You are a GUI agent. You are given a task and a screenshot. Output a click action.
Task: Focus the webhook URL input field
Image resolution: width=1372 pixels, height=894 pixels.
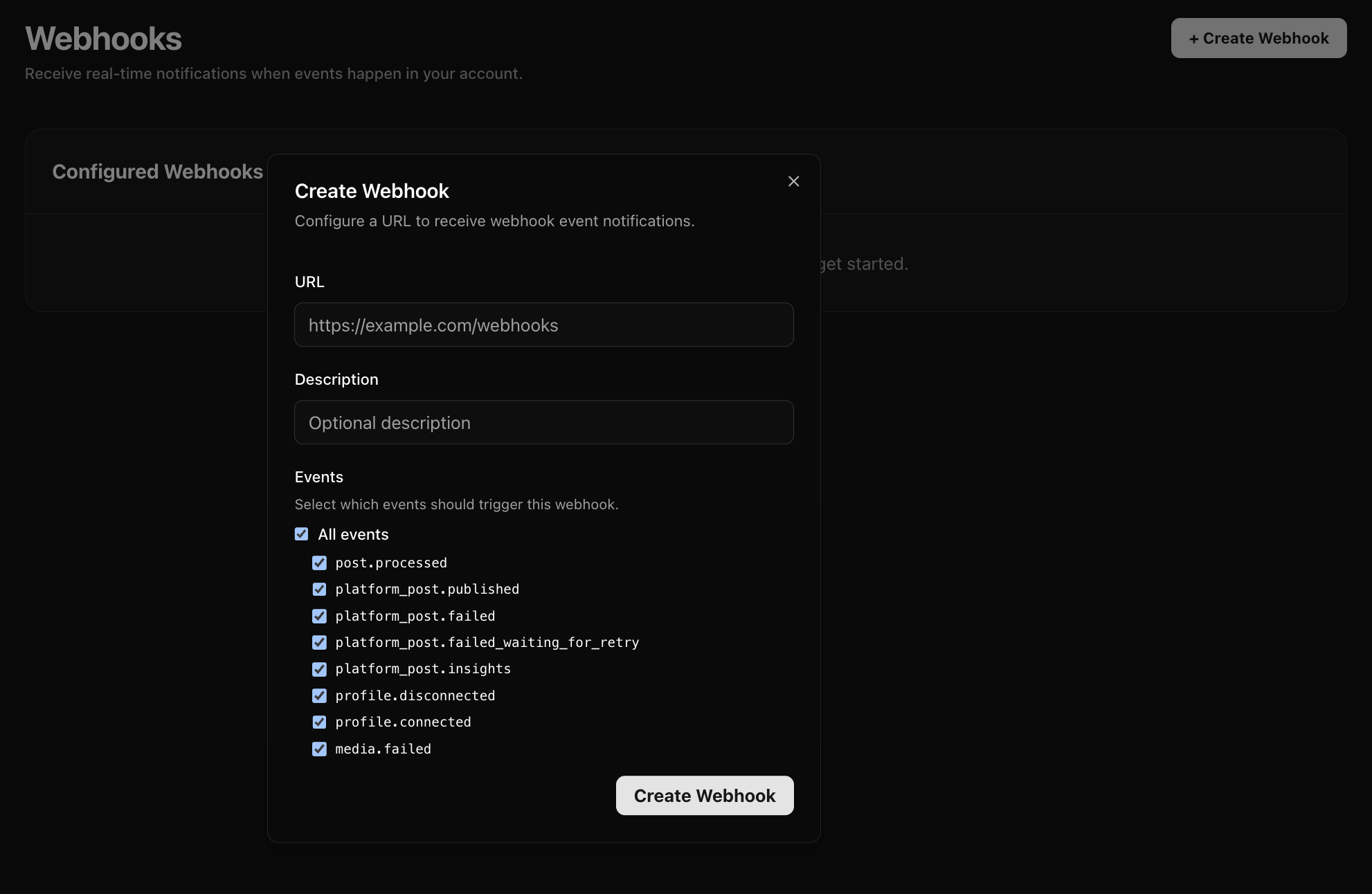[544, 325]
